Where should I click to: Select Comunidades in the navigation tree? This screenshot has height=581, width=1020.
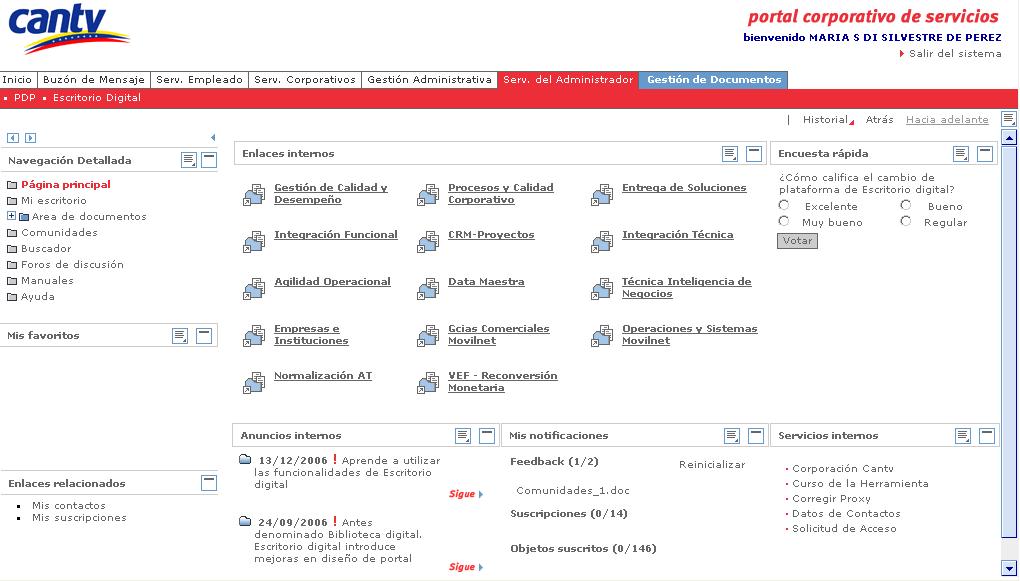pyautogui.click(x=59, y=232)
